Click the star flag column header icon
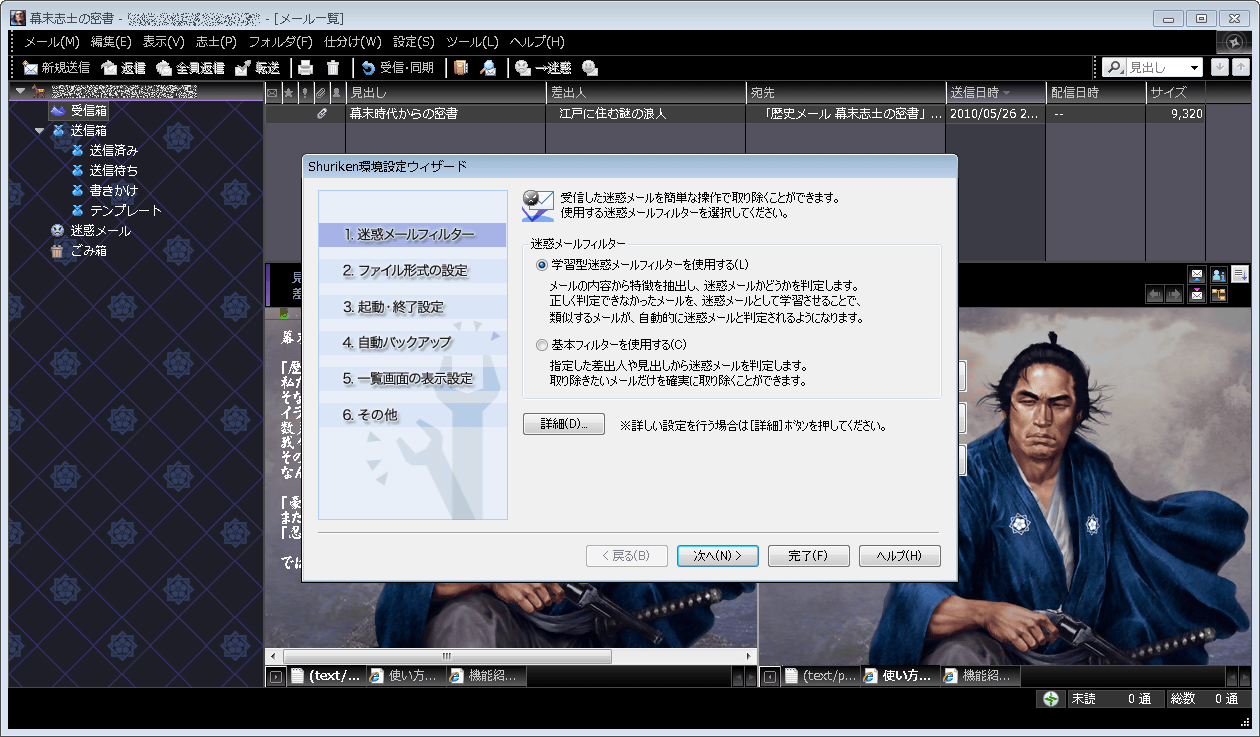This screenshot has height=737, width=1260. pos(289,92)
